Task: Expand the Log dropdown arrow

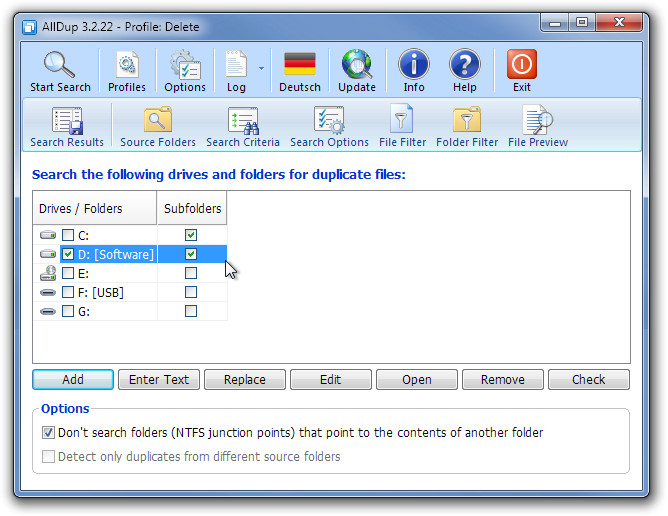Action: (x=261, y=68)
